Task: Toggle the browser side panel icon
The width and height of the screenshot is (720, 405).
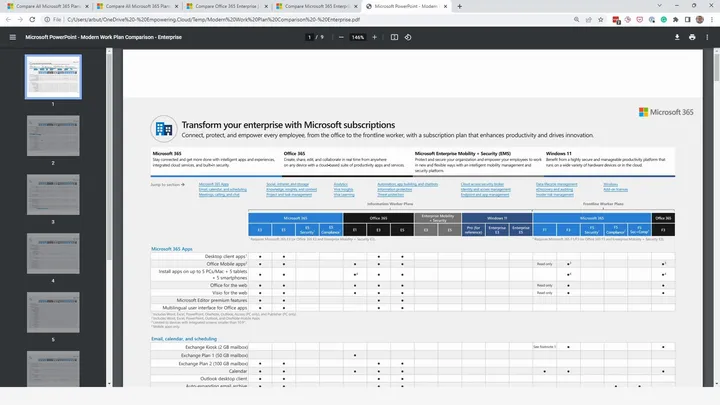Action: [x=687, y=20]
